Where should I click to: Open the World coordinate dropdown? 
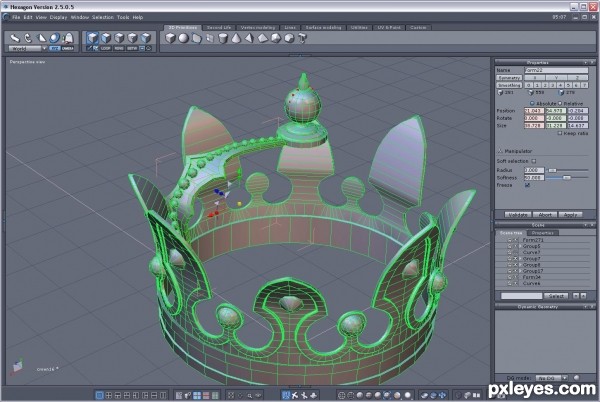(x=44, y=49)
